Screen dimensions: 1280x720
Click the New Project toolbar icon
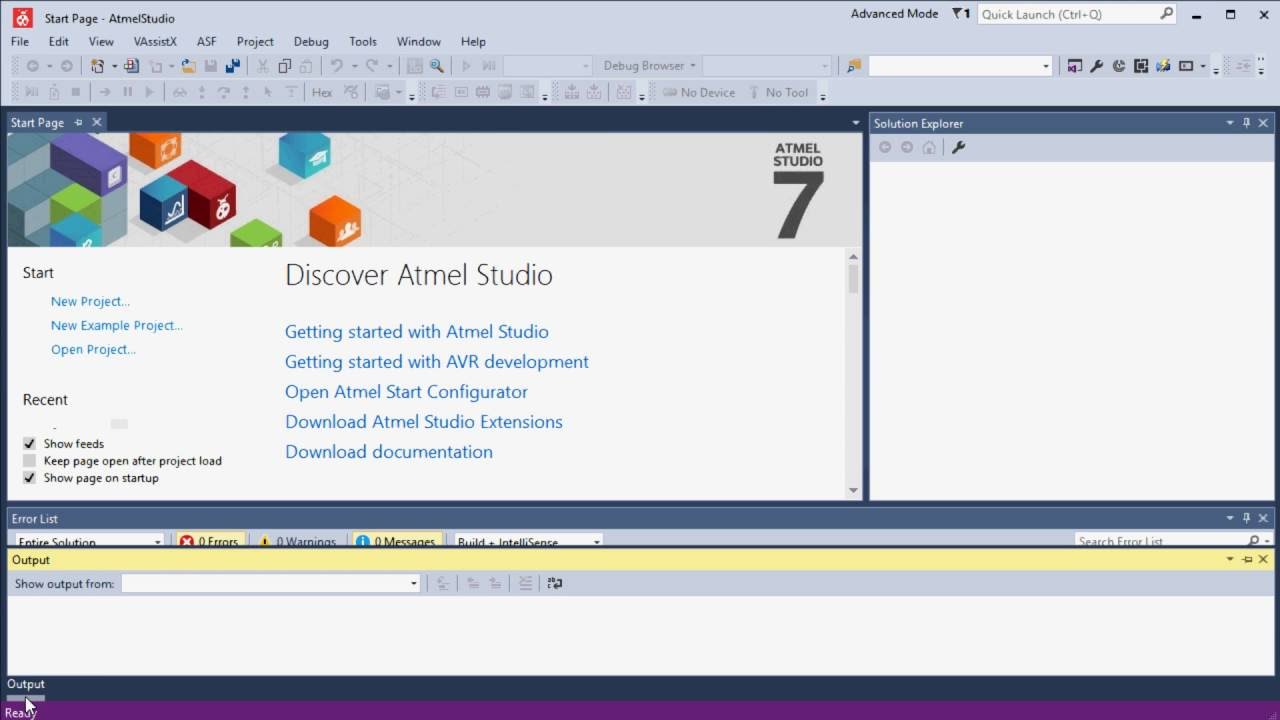click(x=98, y=66)
